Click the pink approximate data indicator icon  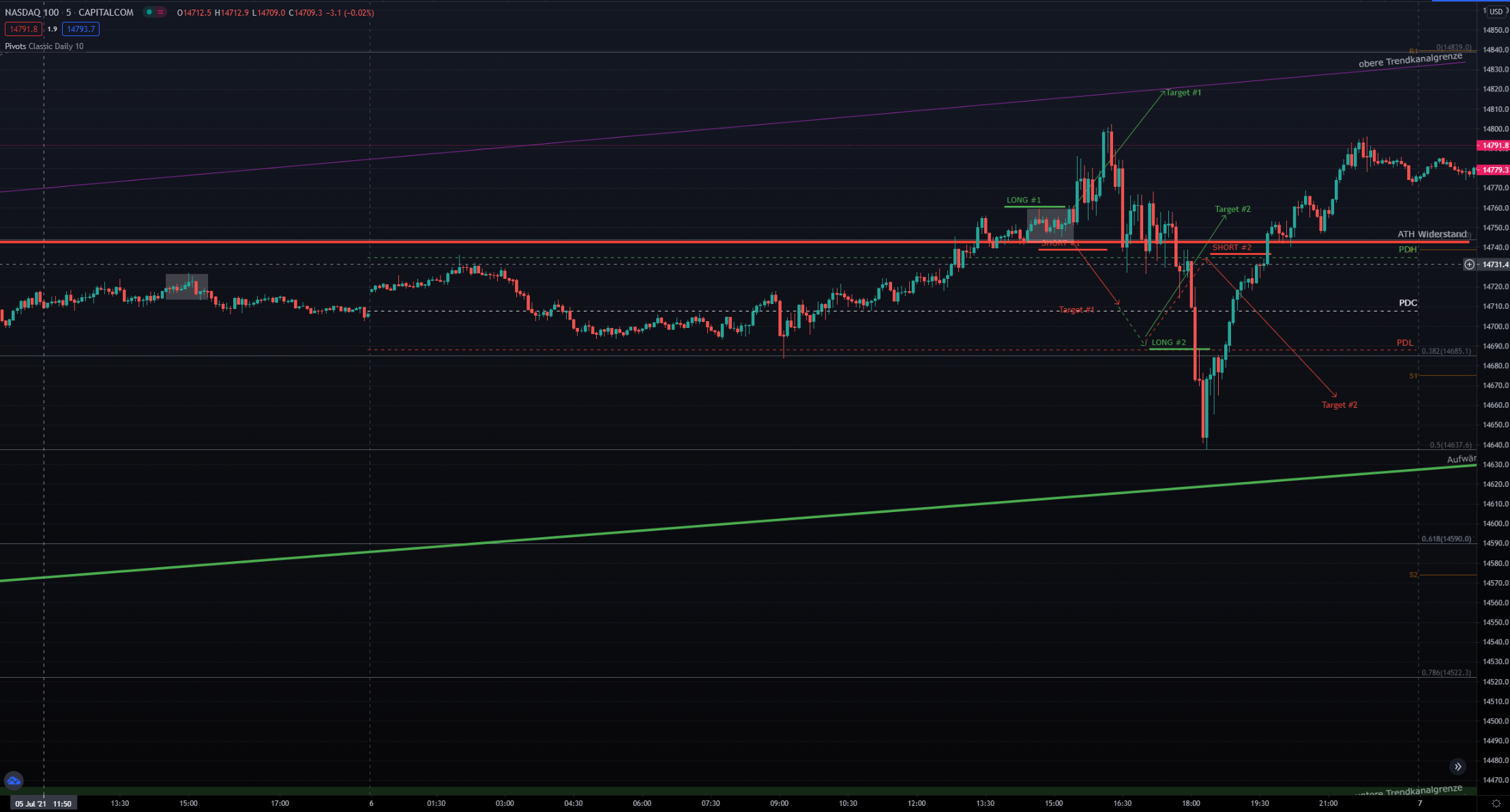pyautogui.click(x=160, y=12)
